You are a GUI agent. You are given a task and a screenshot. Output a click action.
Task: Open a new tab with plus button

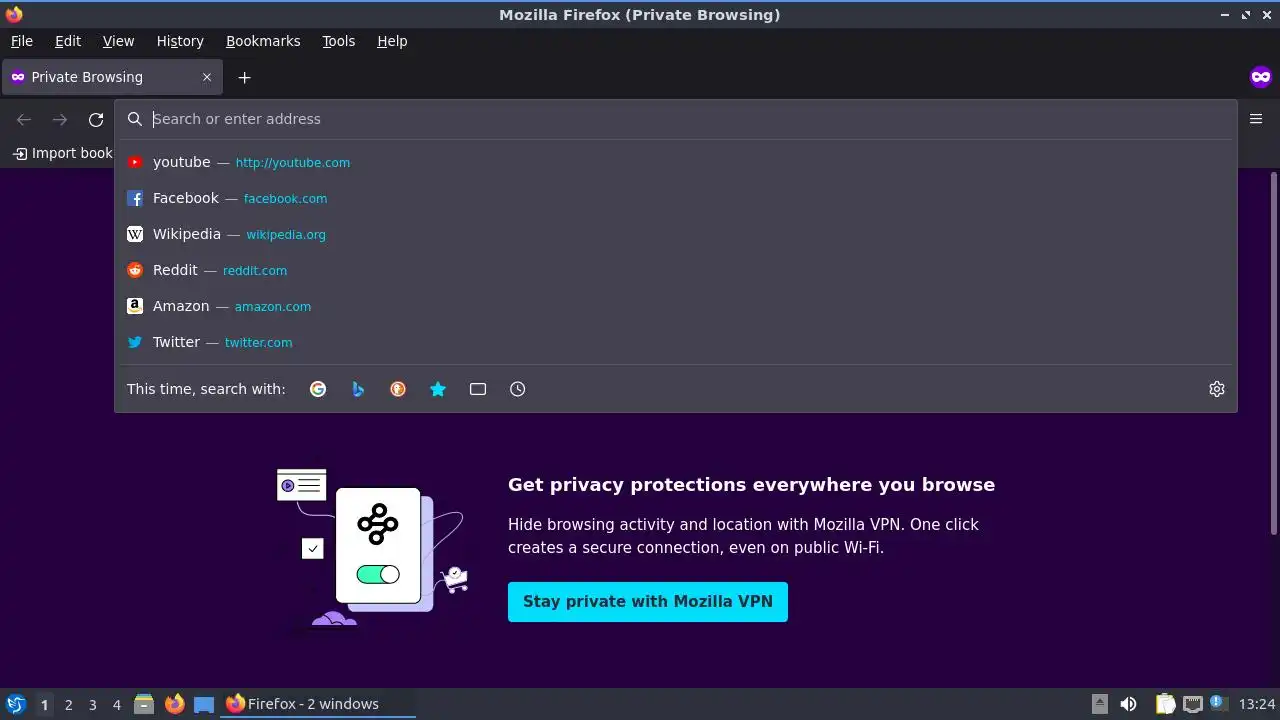(x=244, y=77)
